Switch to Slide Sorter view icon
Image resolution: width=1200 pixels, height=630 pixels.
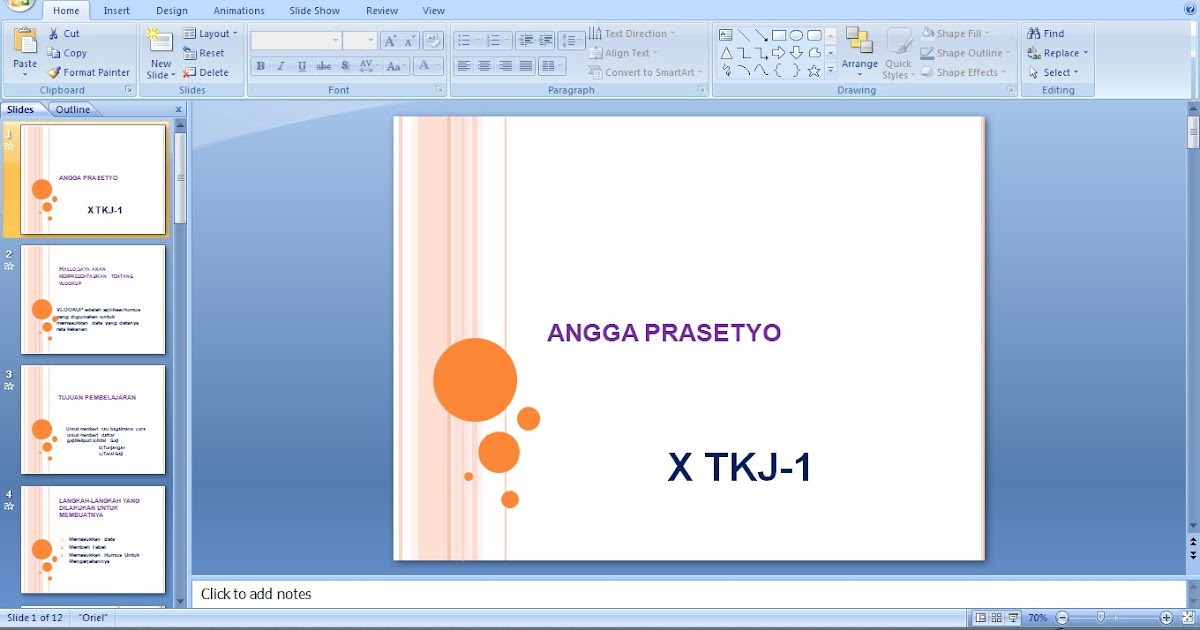tap(997, 618)
